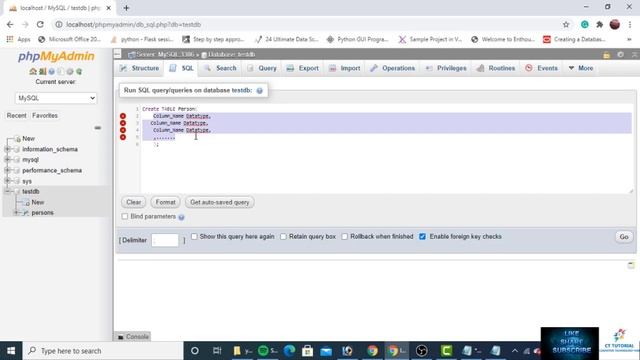Click into the Delimiter input field
This screenshot has height=360, width=640.
tap(165, 240)
